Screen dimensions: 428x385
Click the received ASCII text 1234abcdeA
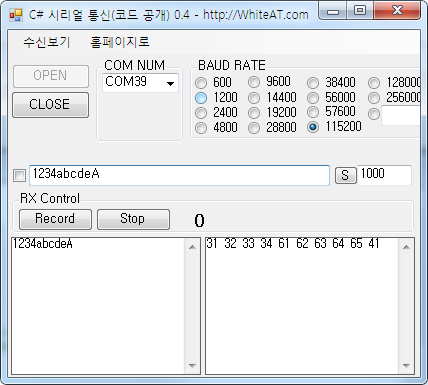42,244
